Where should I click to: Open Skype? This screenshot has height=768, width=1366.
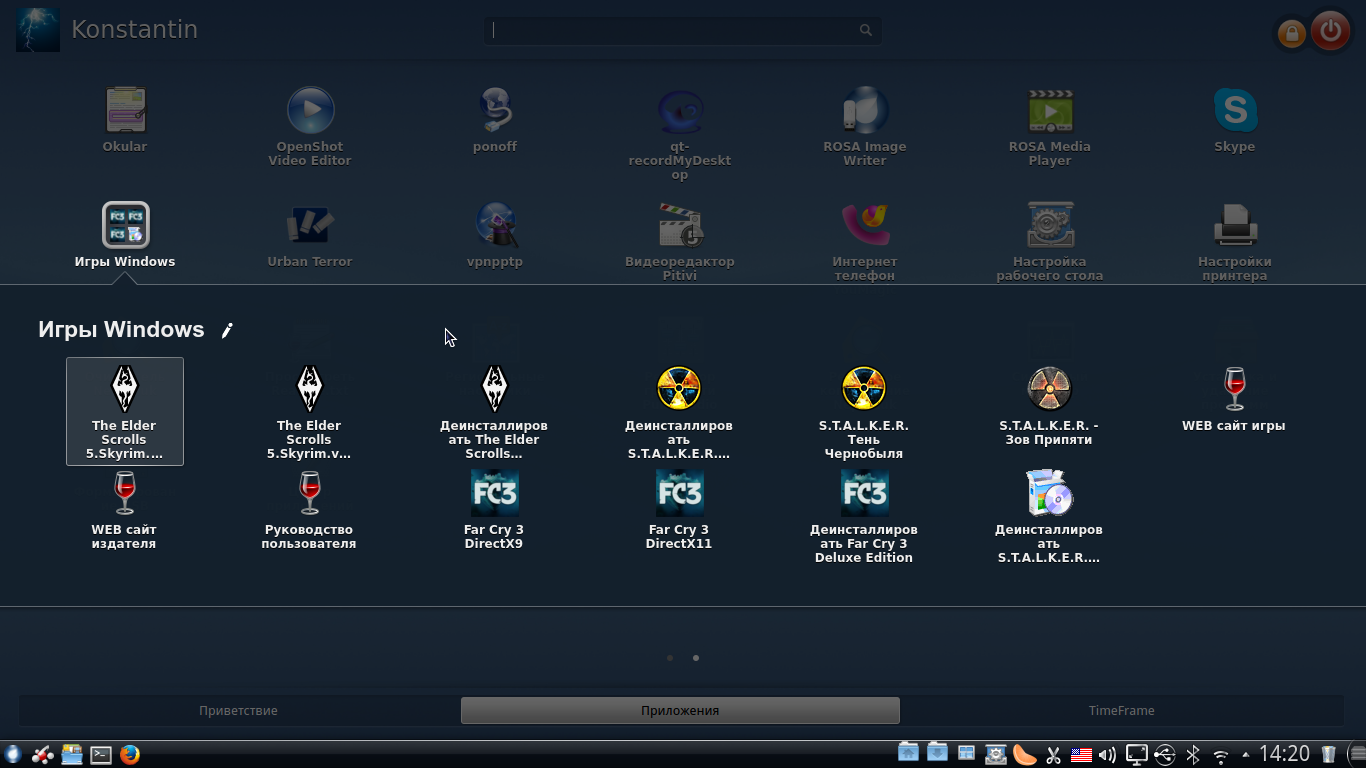coord(1235,120)
